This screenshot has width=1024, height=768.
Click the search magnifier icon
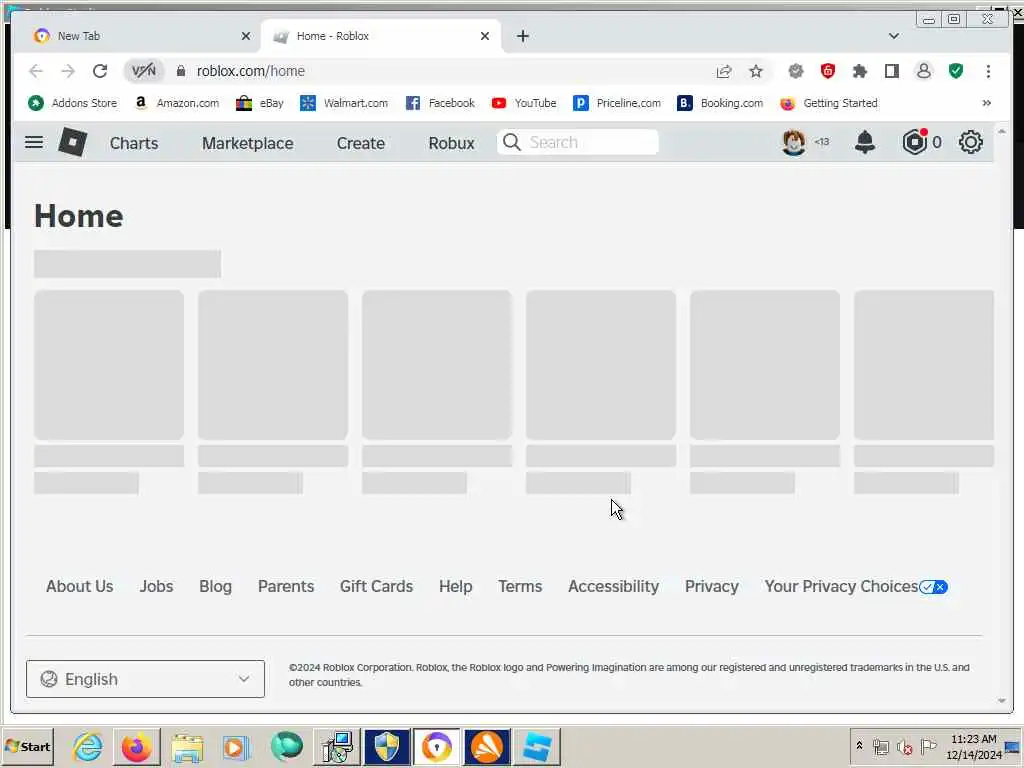512,142
